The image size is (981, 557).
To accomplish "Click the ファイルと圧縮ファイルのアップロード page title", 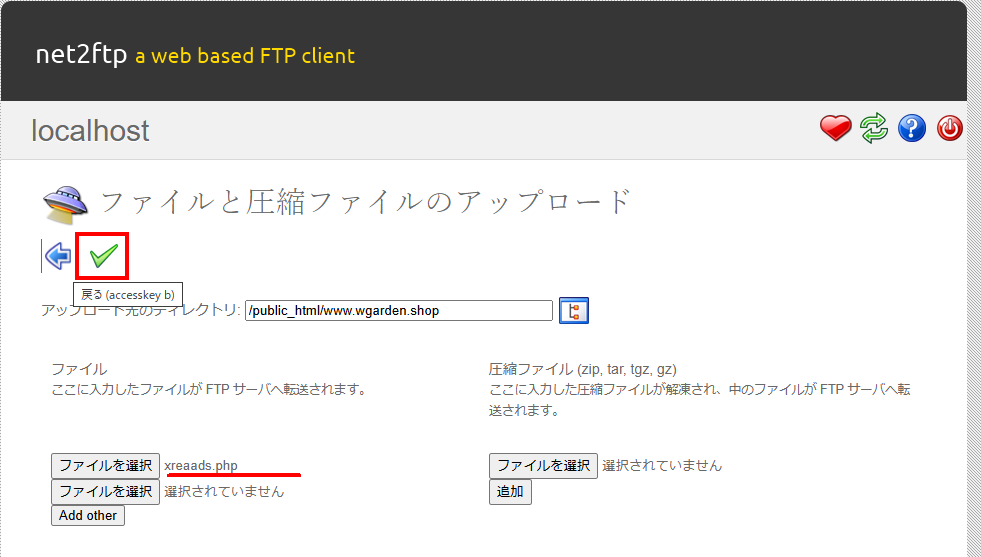I will pyautogui.click(x=366, y=201).
